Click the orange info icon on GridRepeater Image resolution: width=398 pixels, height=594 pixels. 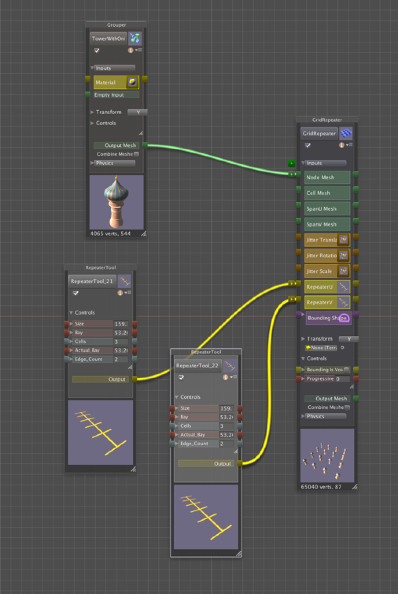point(342,145)
